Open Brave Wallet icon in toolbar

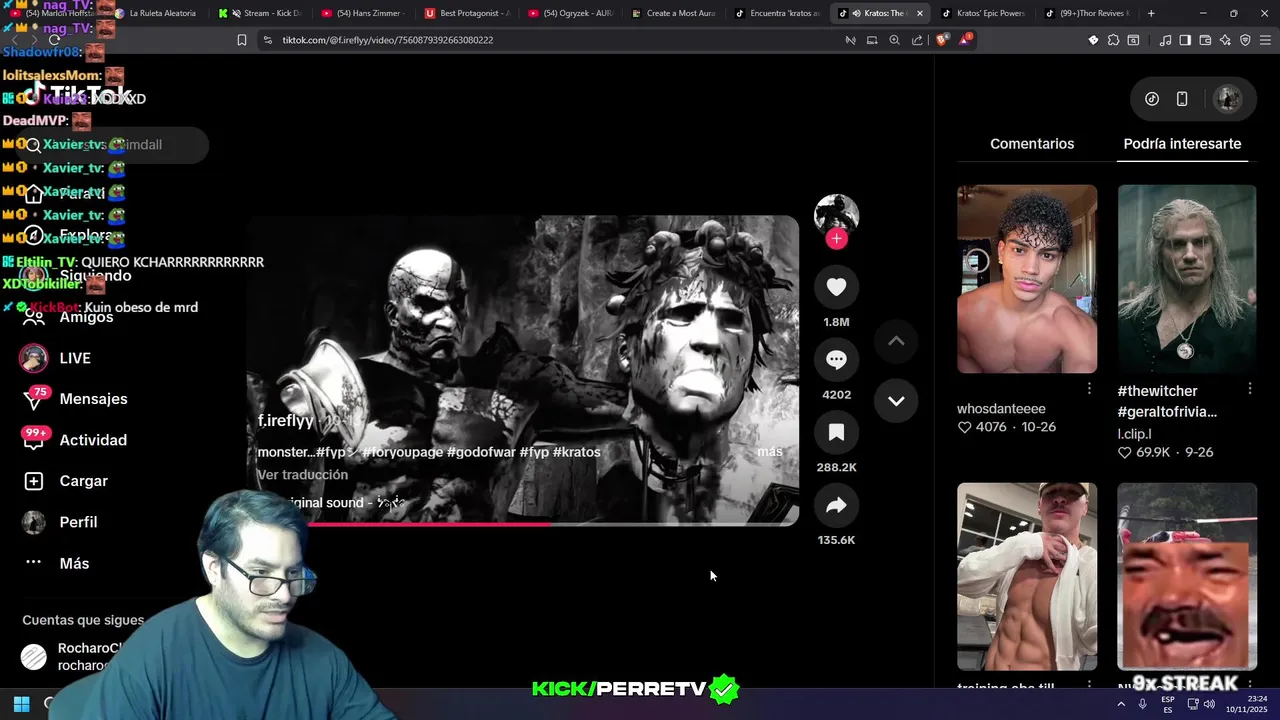pos(1205,40)
